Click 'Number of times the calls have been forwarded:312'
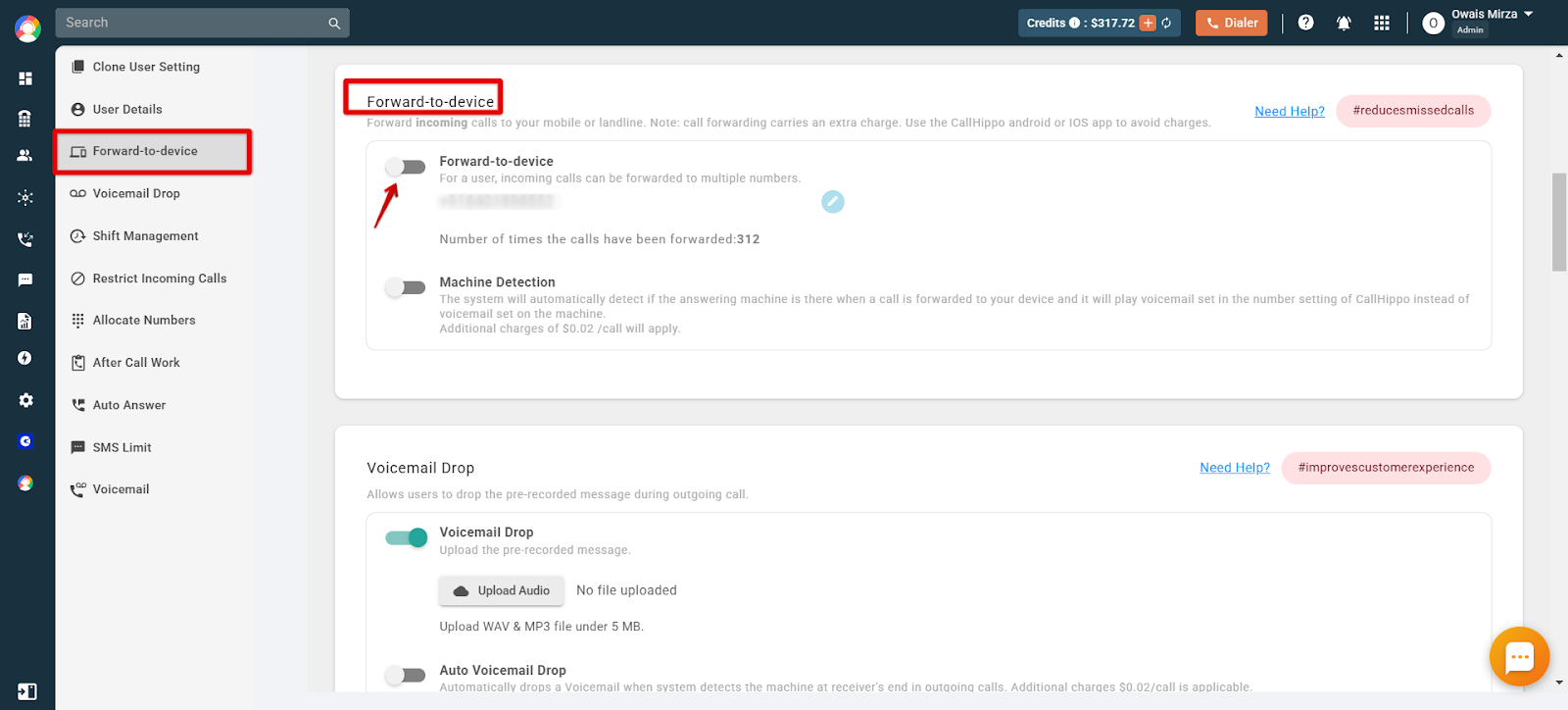This screenshot has width=1568, height=710. point(600,239)
